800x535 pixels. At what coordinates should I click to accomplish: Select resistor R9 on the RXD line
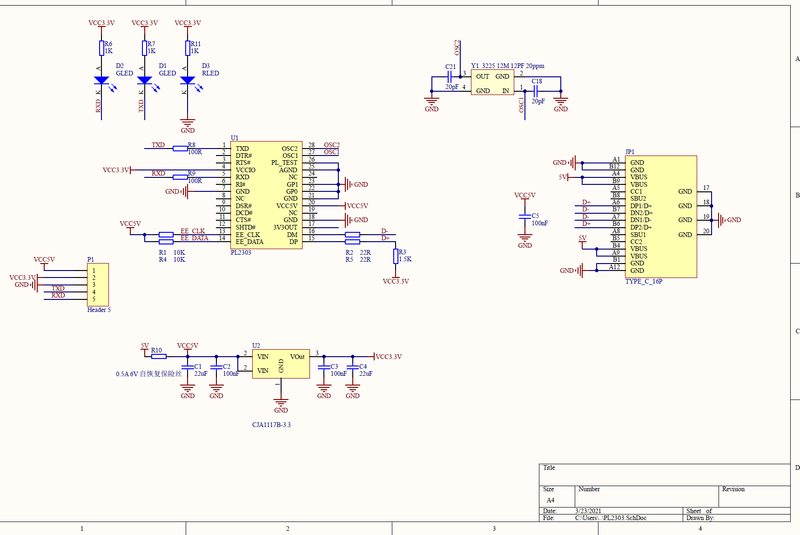point(180,177)
